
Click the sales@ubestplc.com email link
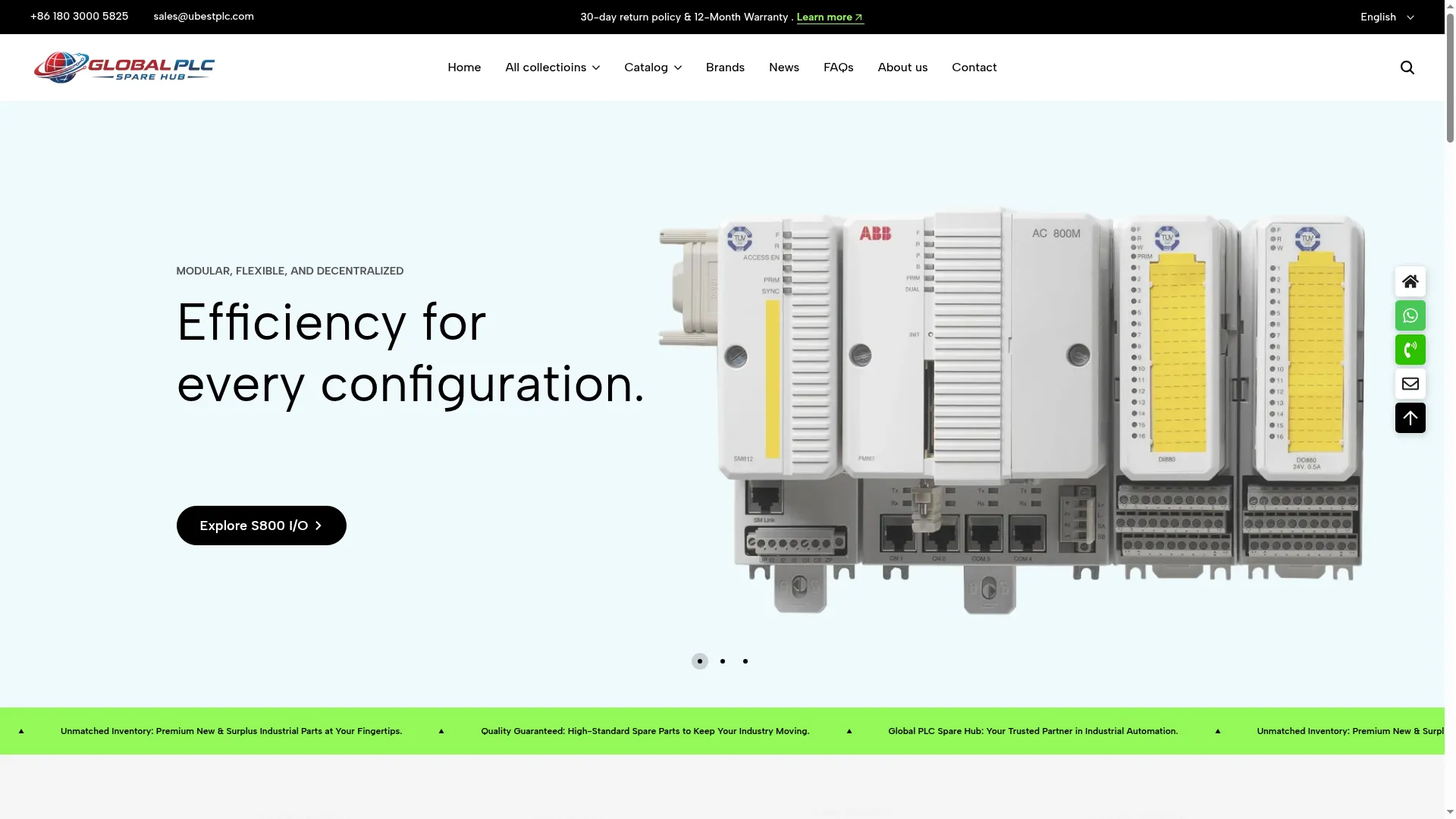[203, 16]
